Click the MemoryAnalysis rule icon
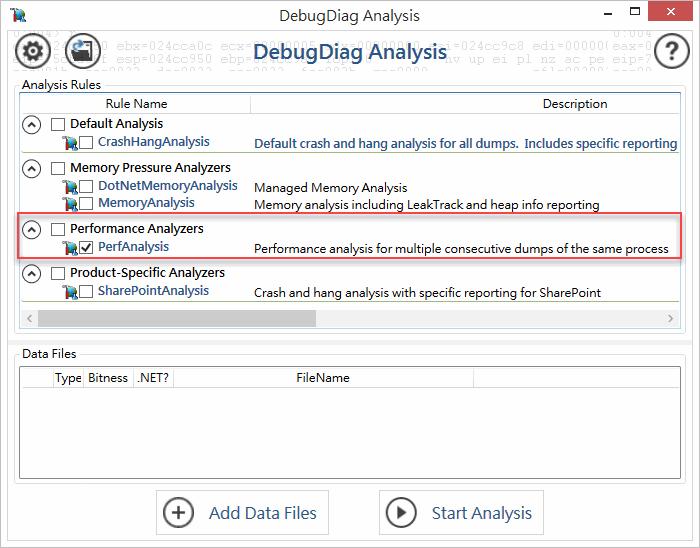Viewport: 700px width, 548px height. click(x=69, y=204)
